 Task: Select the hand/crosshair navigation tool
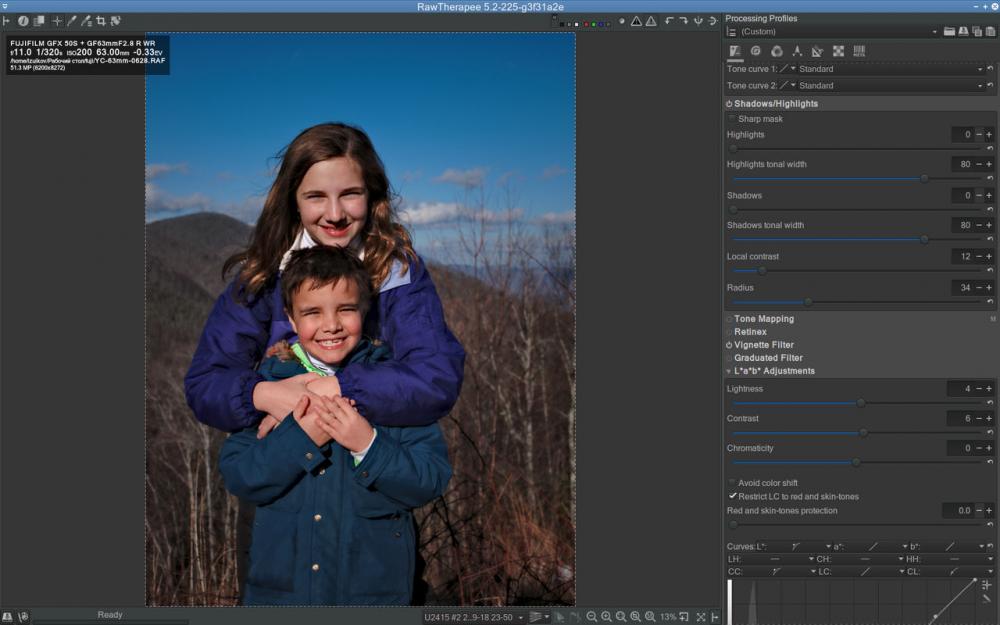(x=57, y=21)
